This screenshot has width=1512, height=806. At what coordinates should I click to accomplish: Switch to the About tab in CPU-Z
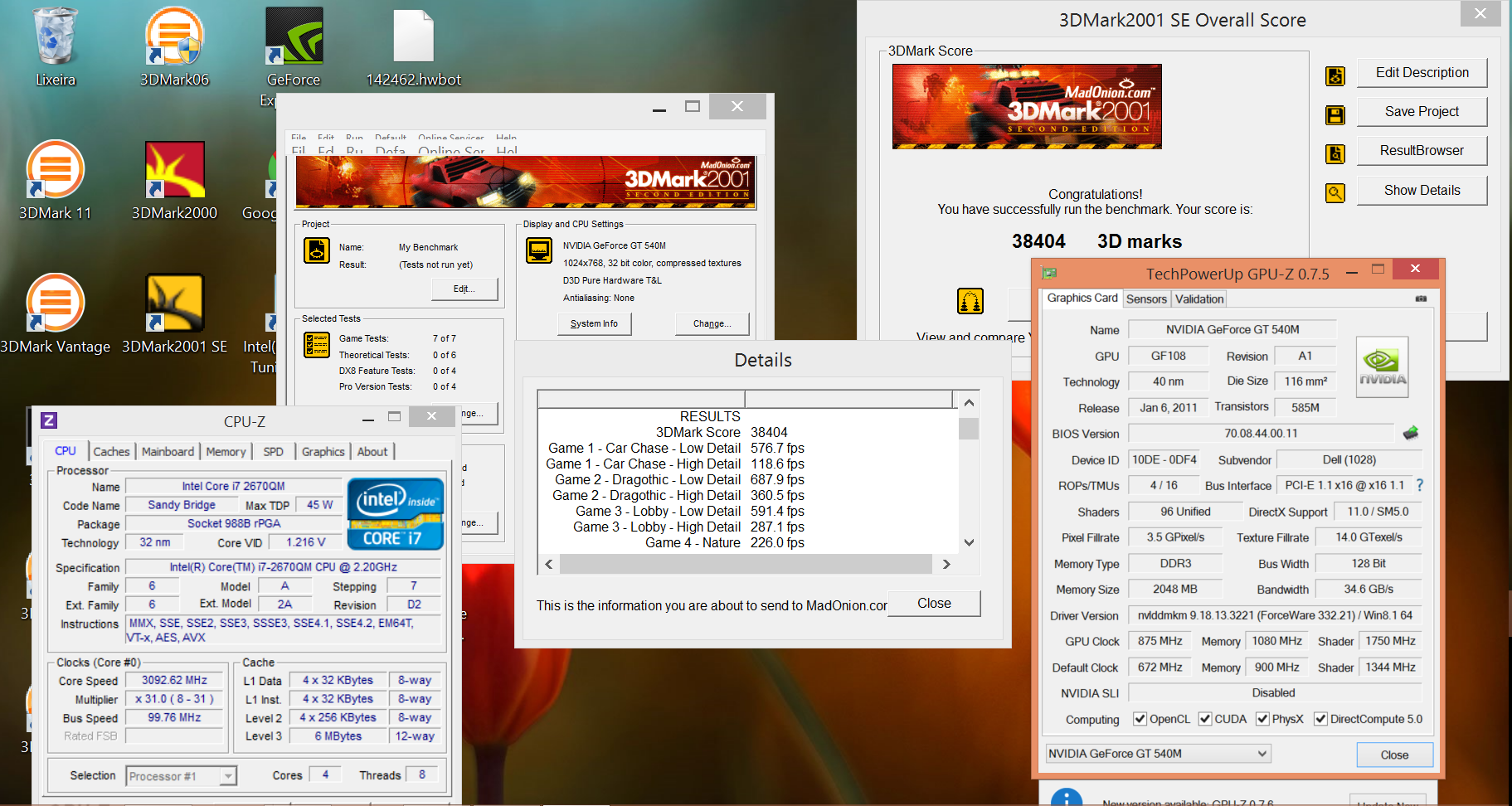point(372,451)
